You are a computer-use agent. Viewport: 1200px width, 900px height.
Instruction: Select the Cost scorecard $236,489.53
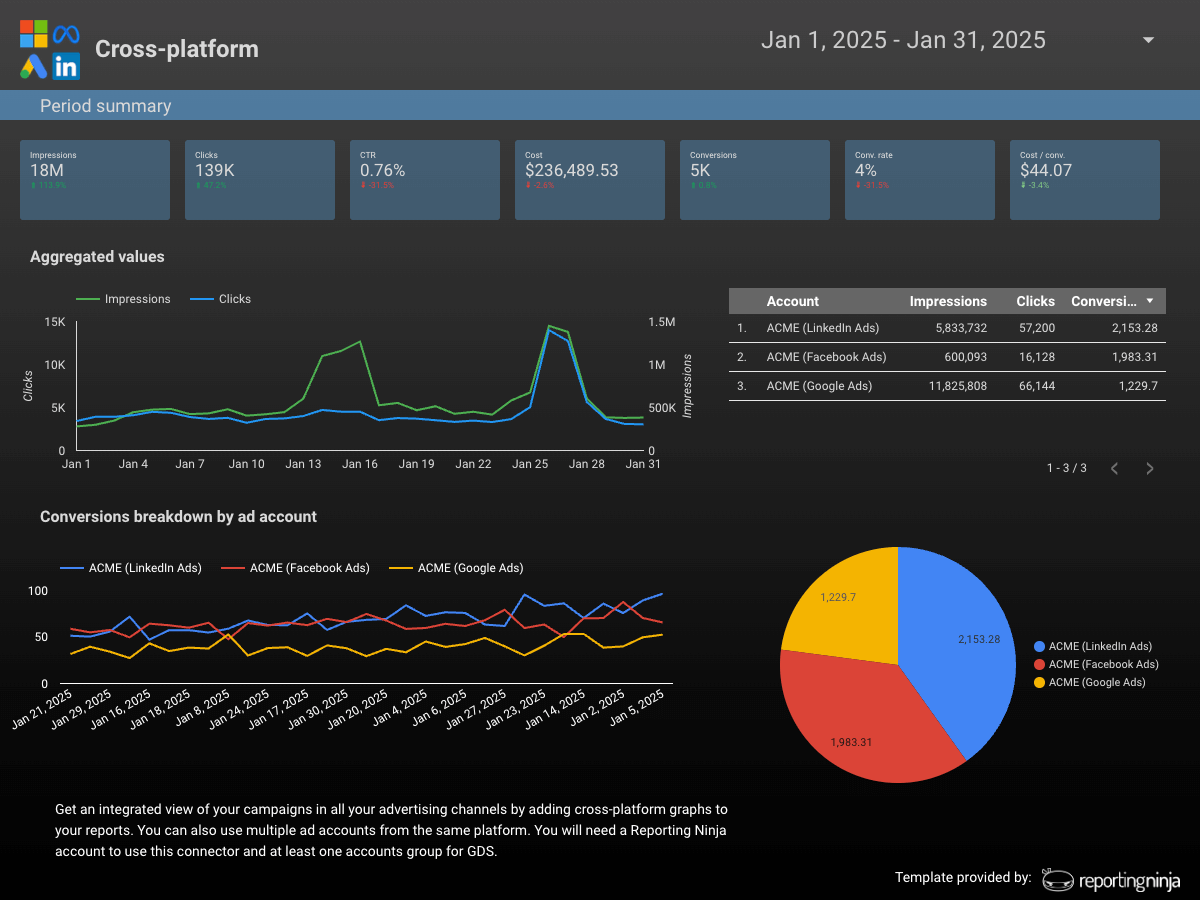click(590, 180)
